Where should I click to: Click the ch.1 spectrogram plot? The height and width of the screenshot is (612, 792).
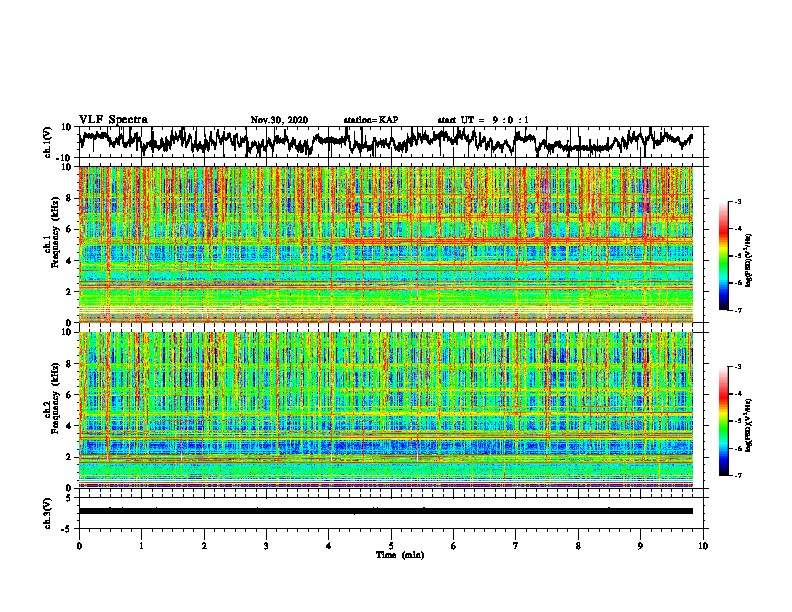(x=386, y=244)
